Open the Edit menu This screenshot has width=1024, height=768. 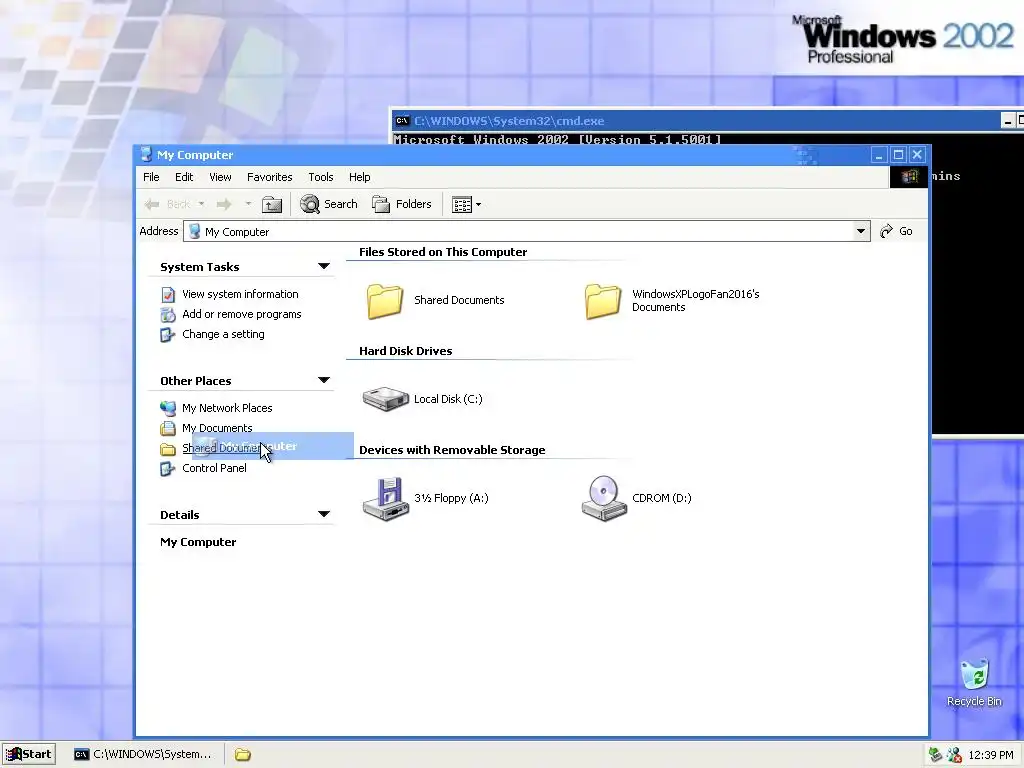(184, 177)
